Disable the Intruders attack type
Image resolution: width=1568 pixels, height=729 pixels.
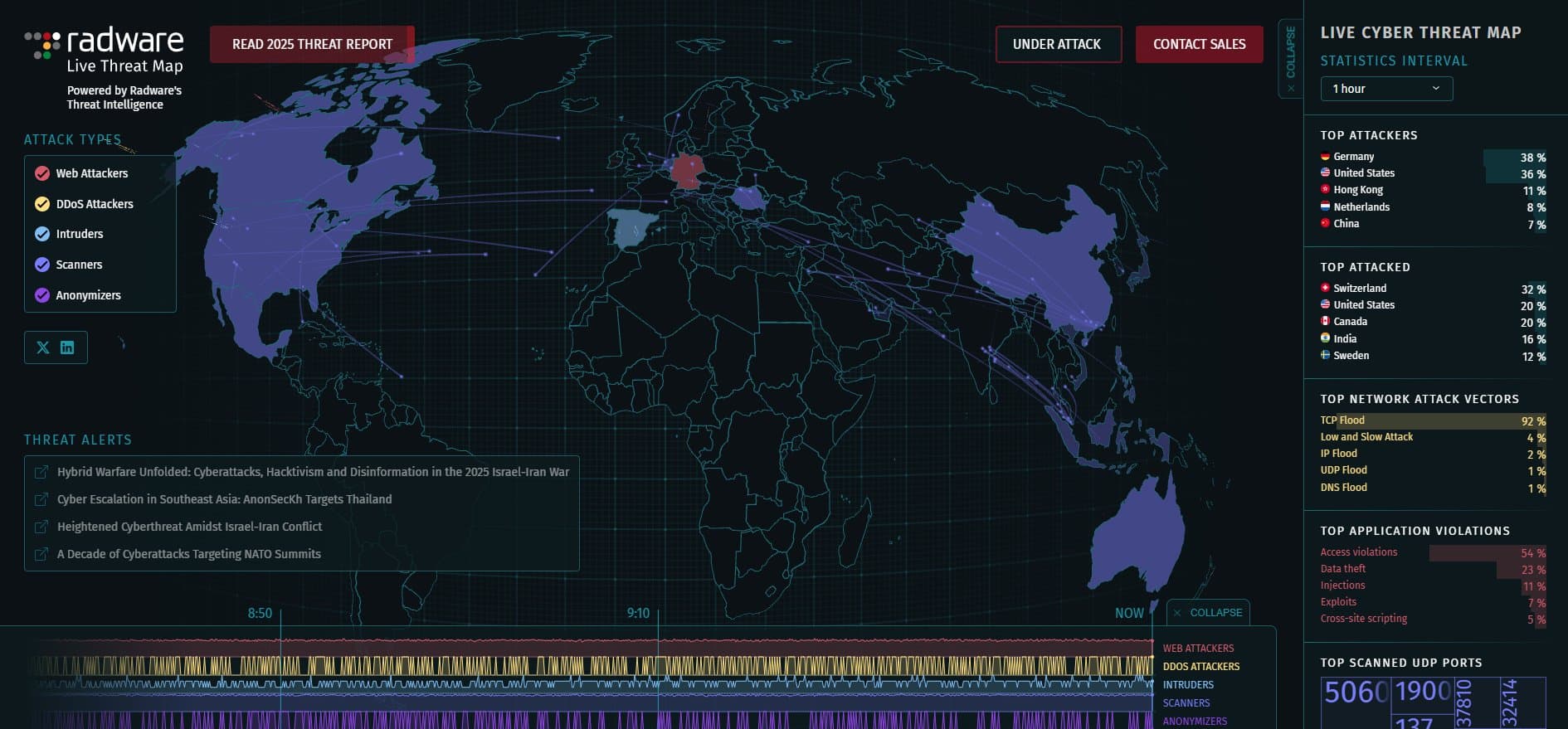42,234
